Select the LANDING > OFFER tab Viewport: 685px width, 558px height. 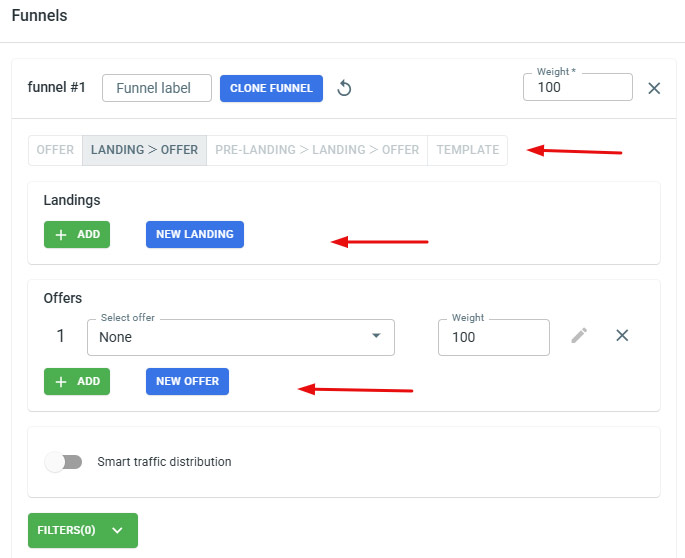pyautogui.click(x=144, y=150)
